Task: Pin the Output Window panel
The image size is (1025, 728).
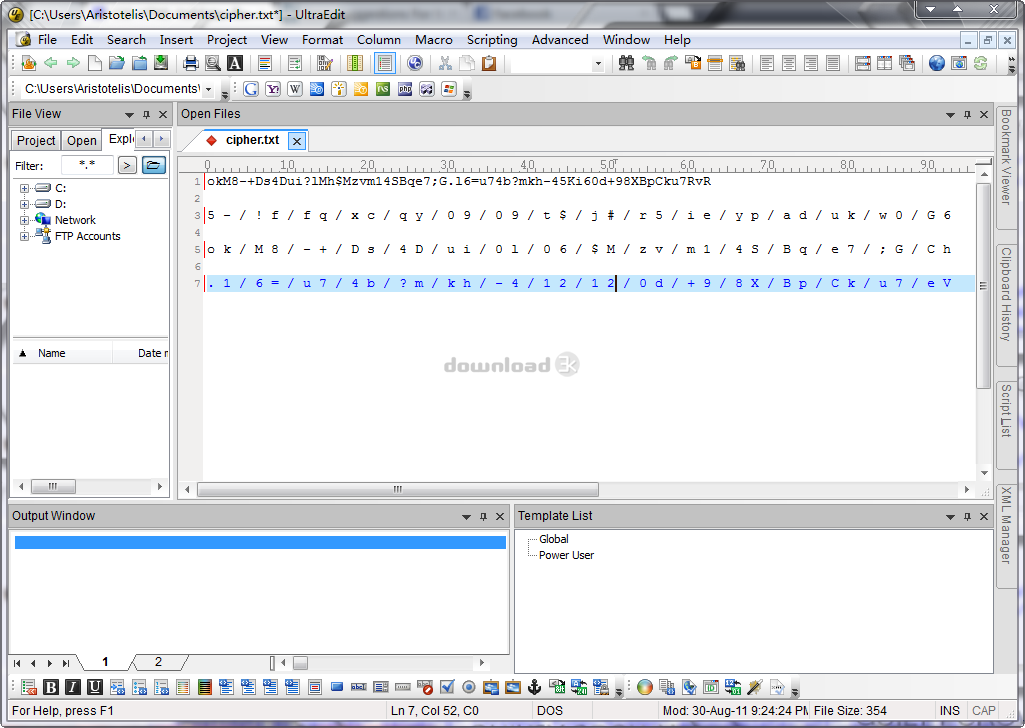Action: [x=484, y=516]
